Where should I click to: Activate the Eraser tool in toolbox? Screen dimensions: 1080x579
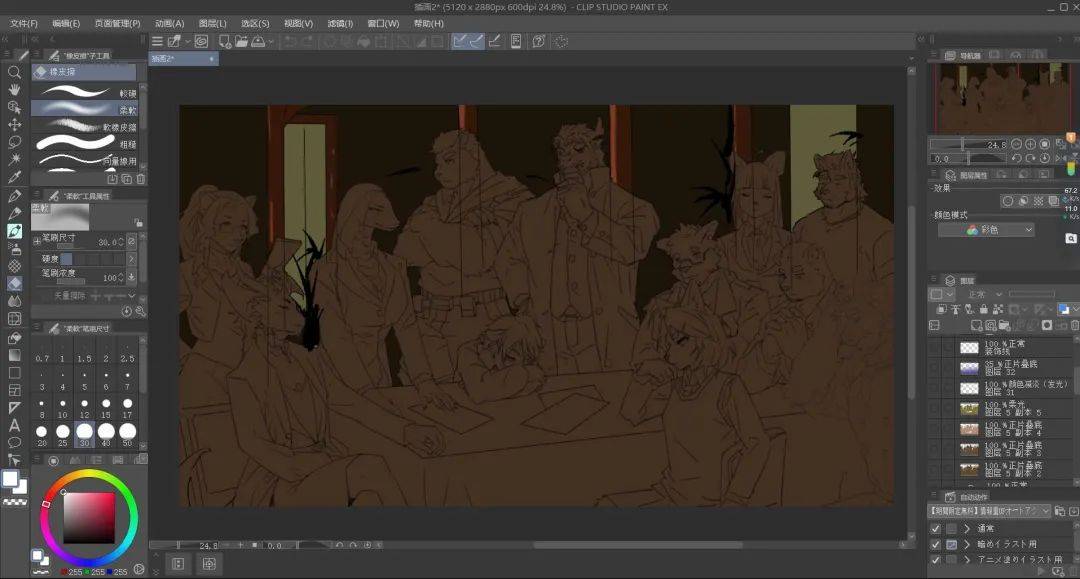14,284
